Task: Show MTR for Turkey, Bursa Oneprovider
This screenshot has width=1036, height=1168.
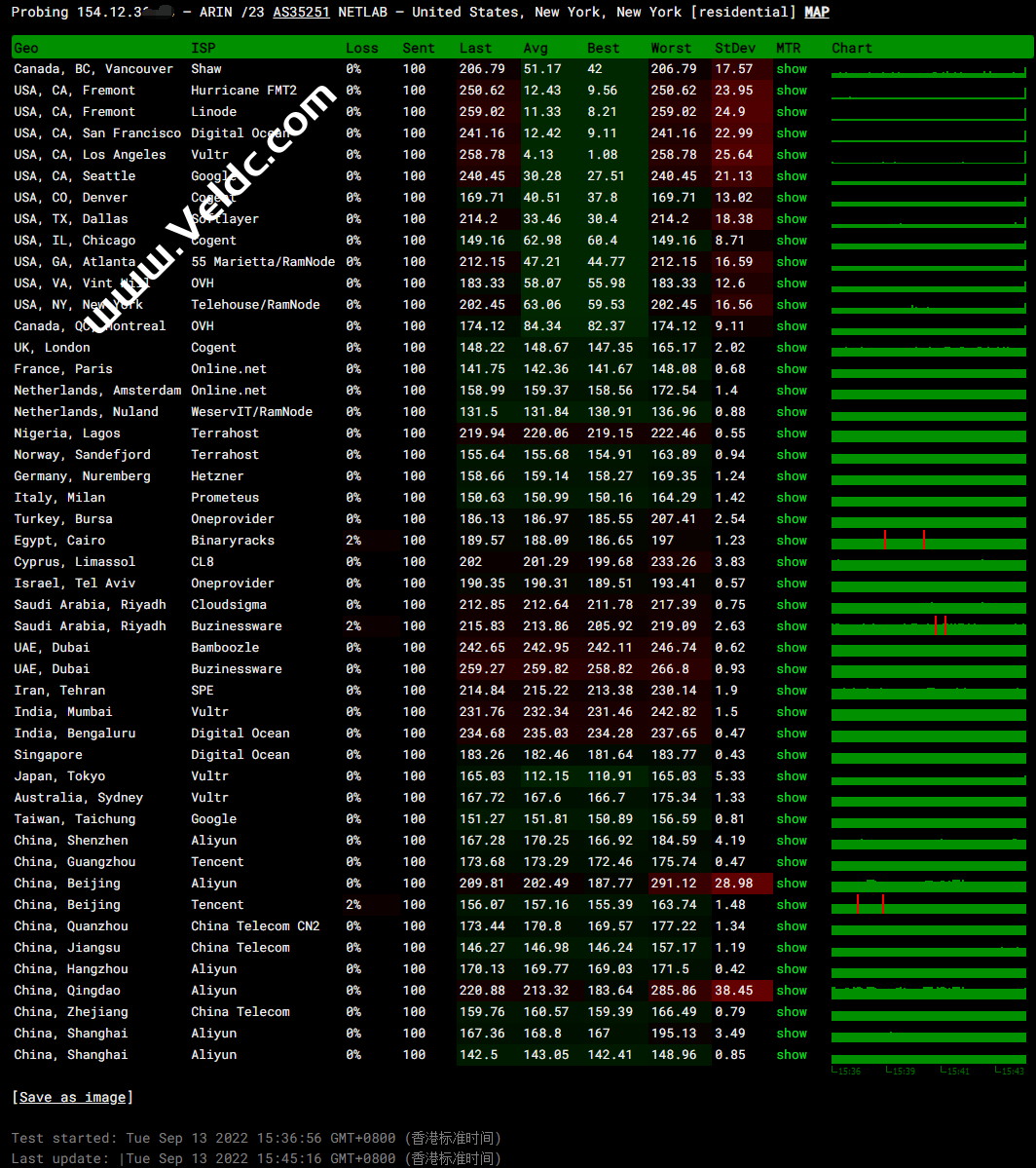Action: click(x=791, y=519)
